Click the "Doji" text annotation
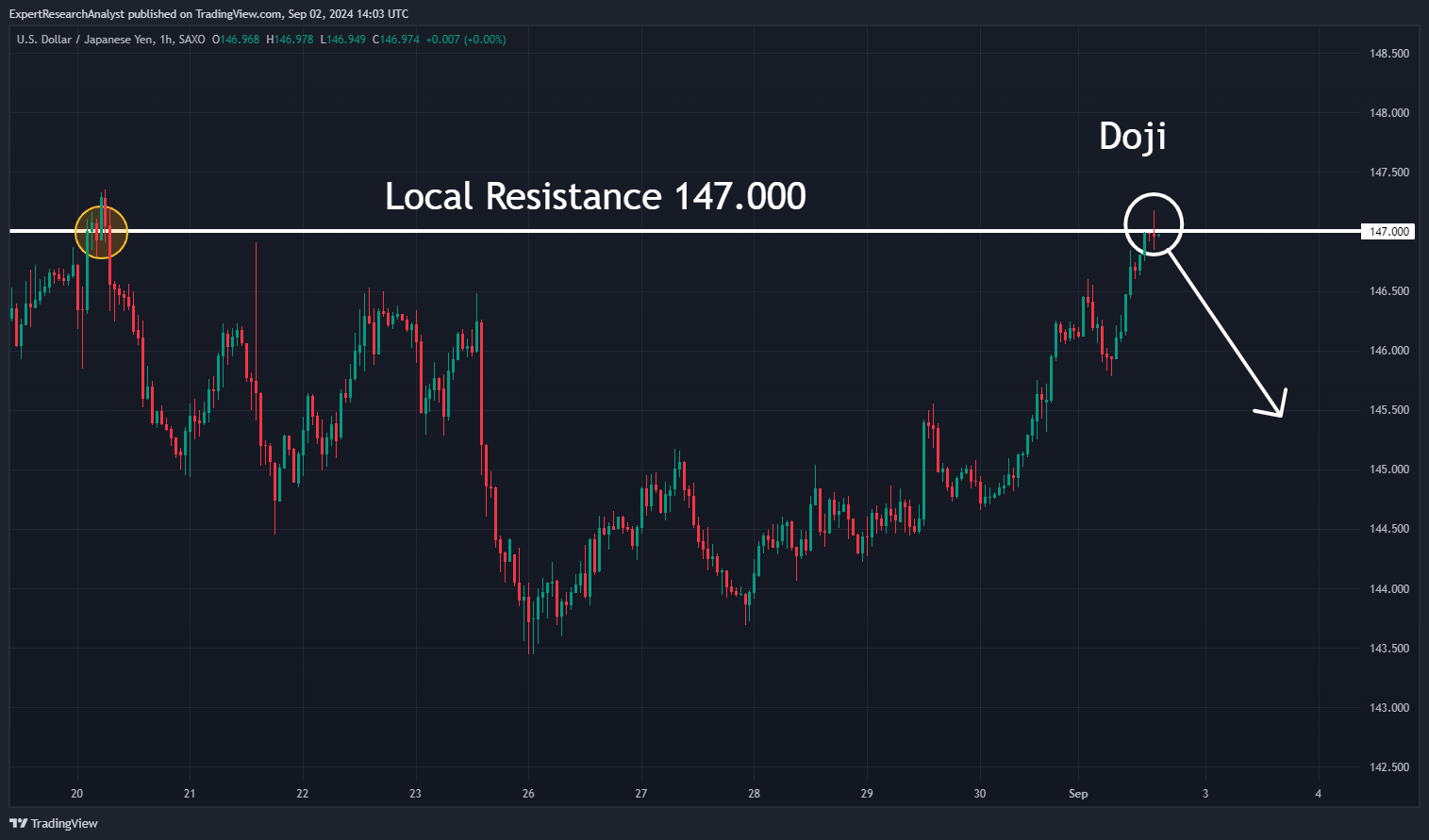The height and width of the screenshot is (840, 1429). [x=1133, y=137]
